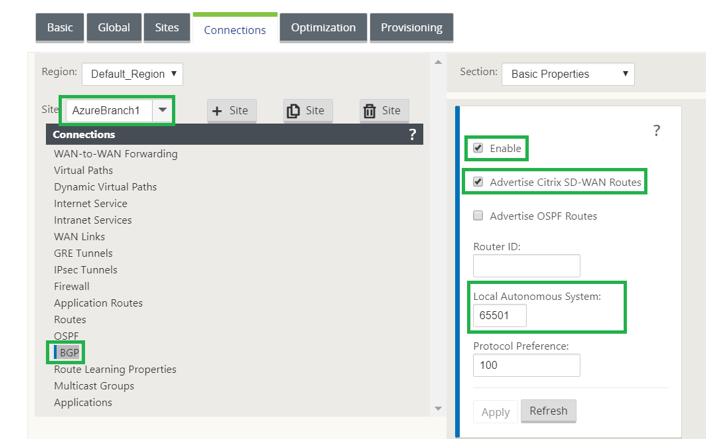Open the OSPF entry
This screenshot has height=439, width=706.
click(66, 336)
